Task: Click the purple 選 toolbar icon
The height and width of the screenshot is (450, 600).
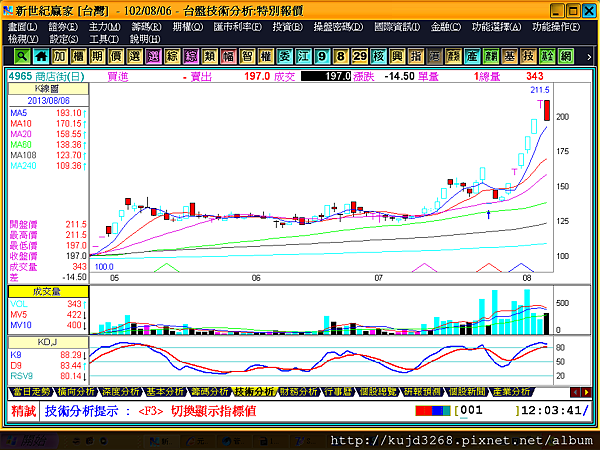Action: (x=153, y=57)
